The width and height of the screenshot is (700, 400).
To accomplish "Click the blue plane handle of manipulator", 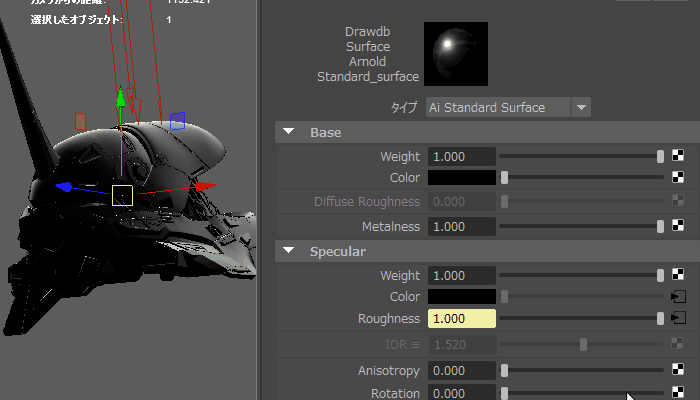I will coord(177,121).
